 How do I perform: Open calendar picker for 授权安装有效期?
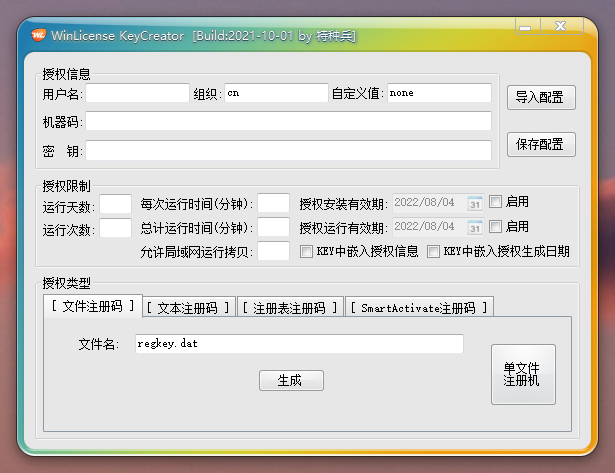point(475,203)
